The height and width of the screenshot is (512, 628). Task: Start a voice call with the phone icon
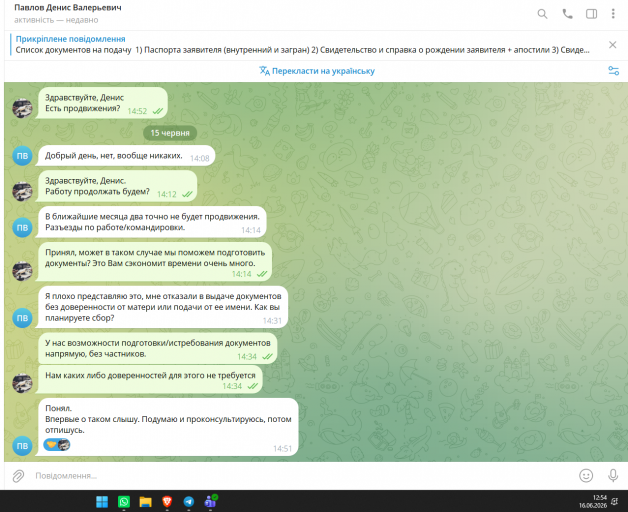(x=567, y=14)
